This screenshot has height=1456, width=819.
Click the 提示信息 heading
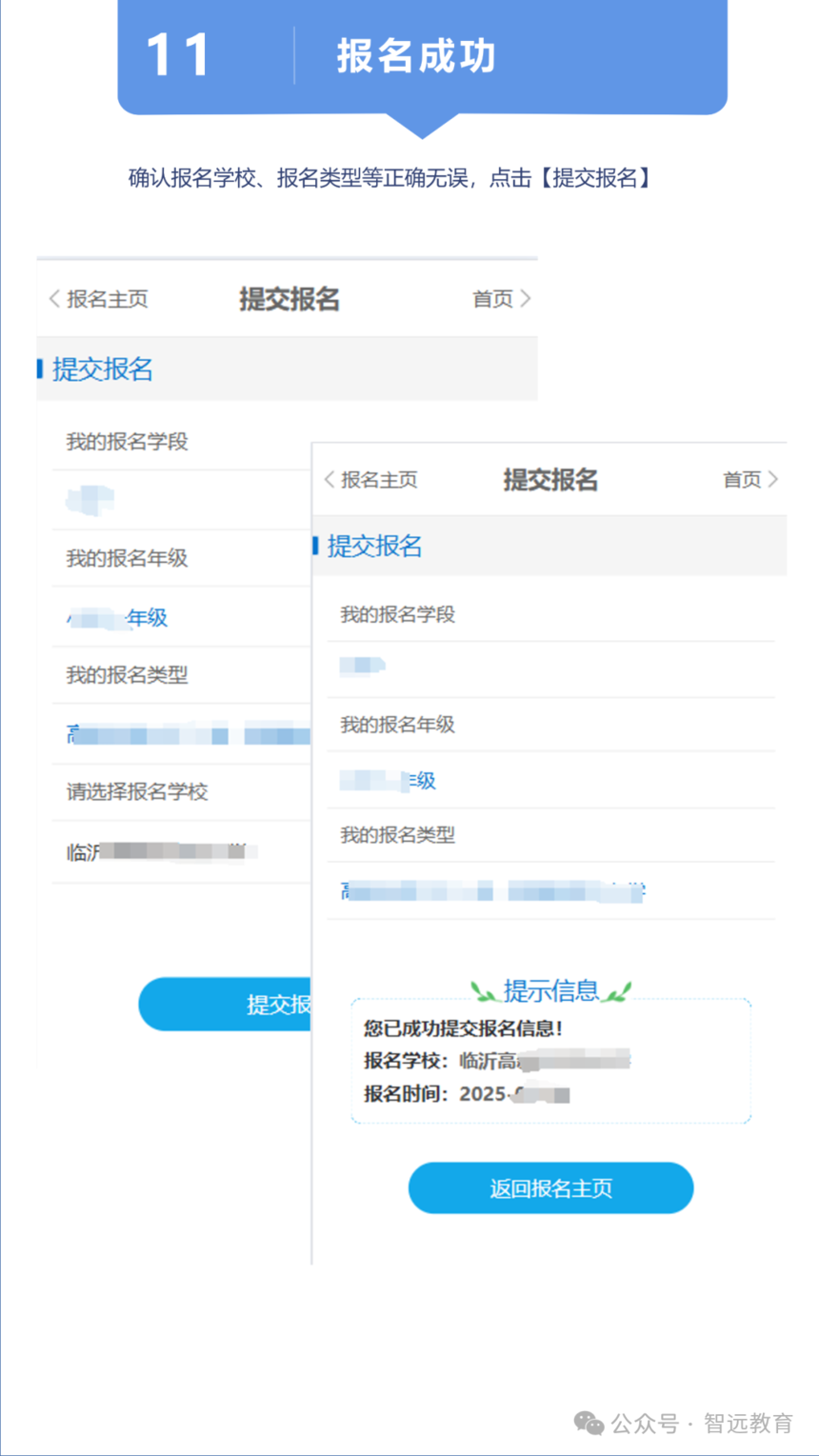pyautogui.click(x=551, y=990)
